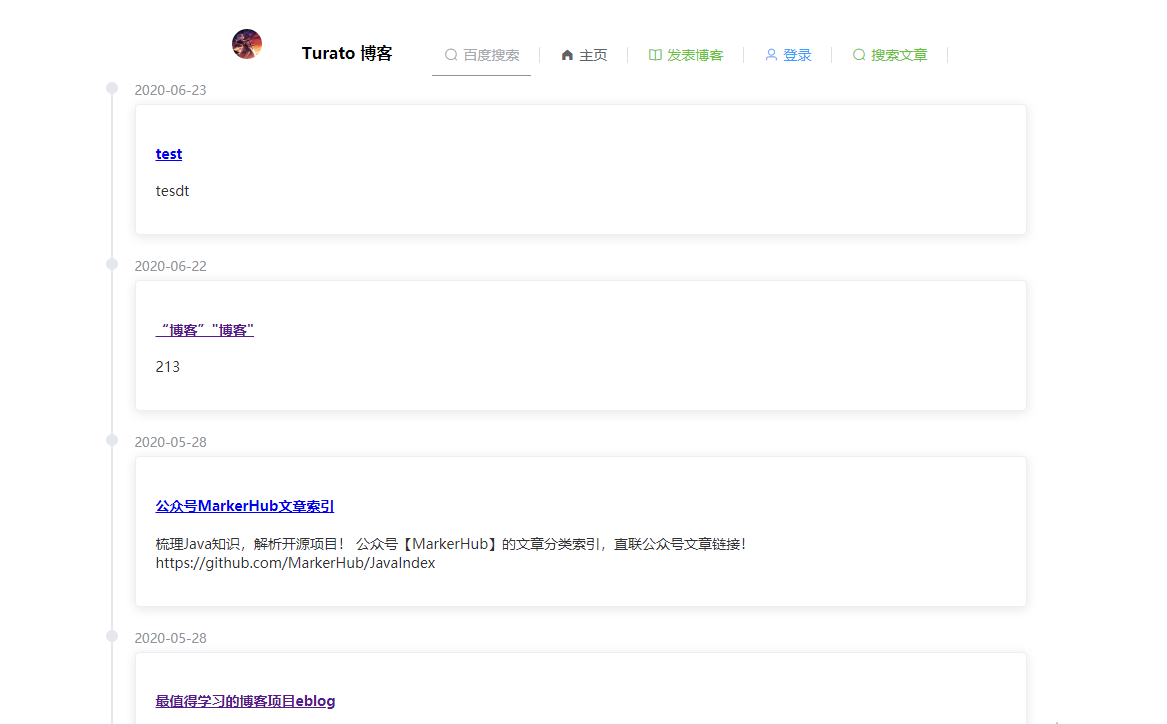Image resolution: width=1167 pixels, height=724 pixels.
Task: Click the '213' post description text
Action: 167,367
